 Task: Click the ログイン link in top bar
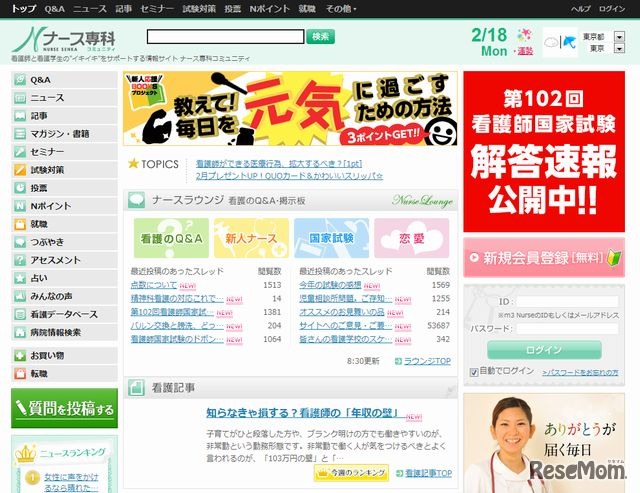[612, 9]
